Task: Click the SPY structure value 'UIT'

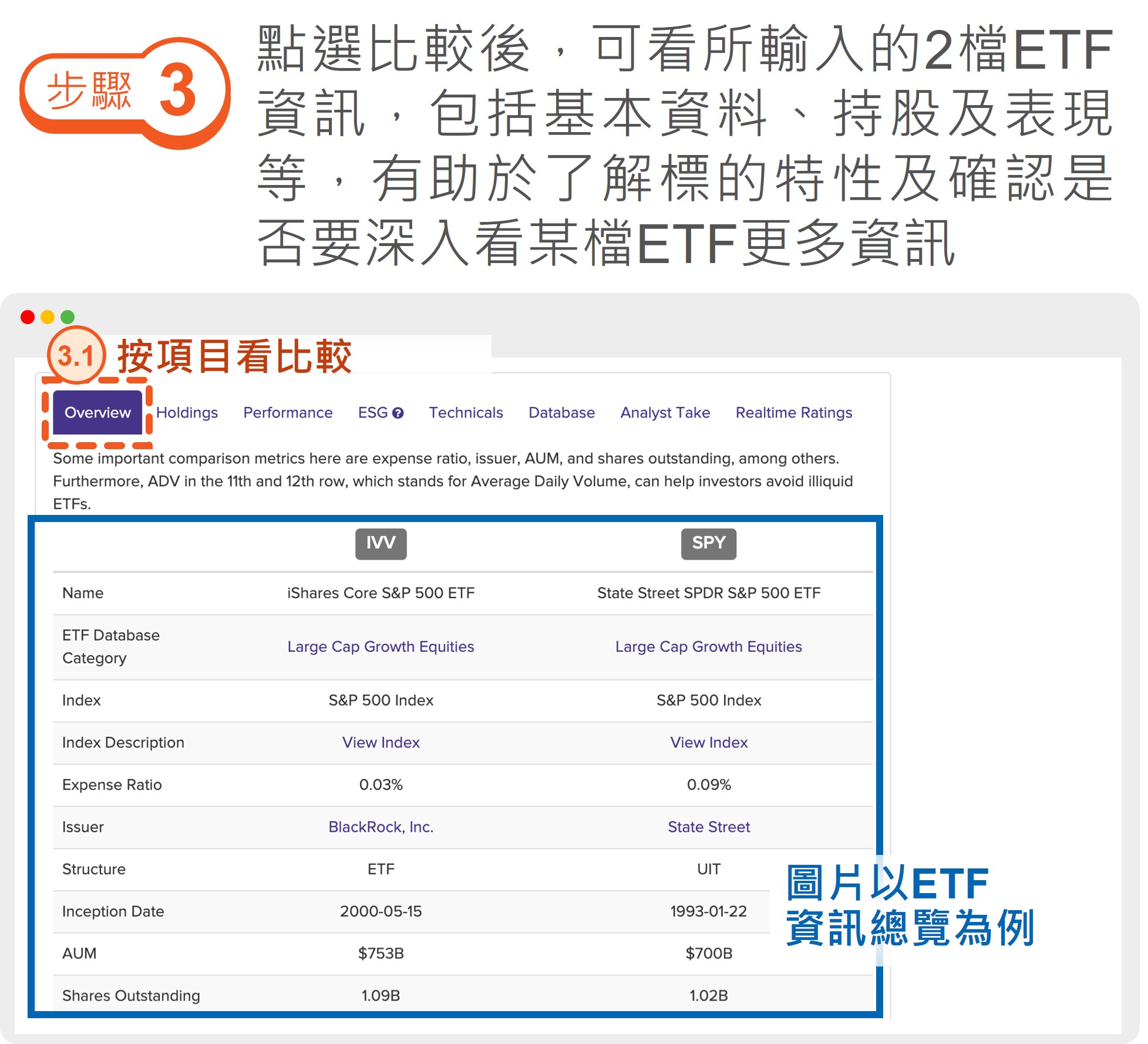Action: point(709,869)
